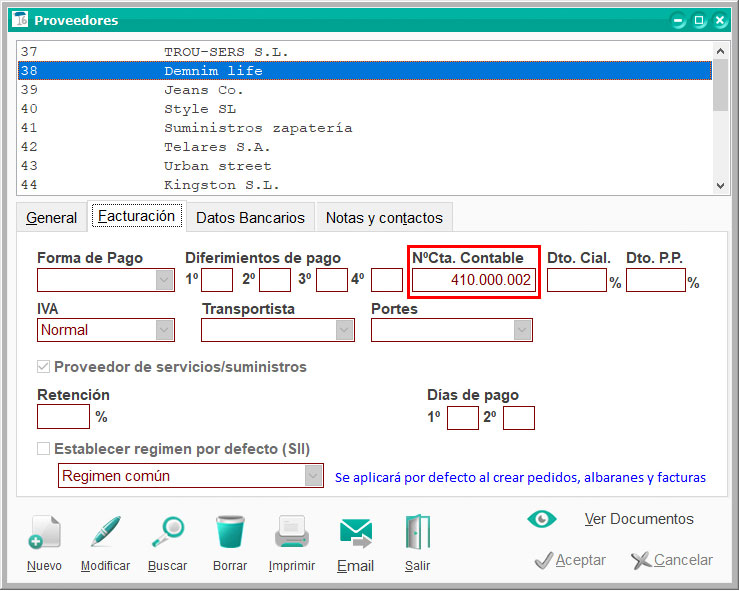
Task: Click the Nuevo new-supplier icon
Action: [x=44, y=533]
